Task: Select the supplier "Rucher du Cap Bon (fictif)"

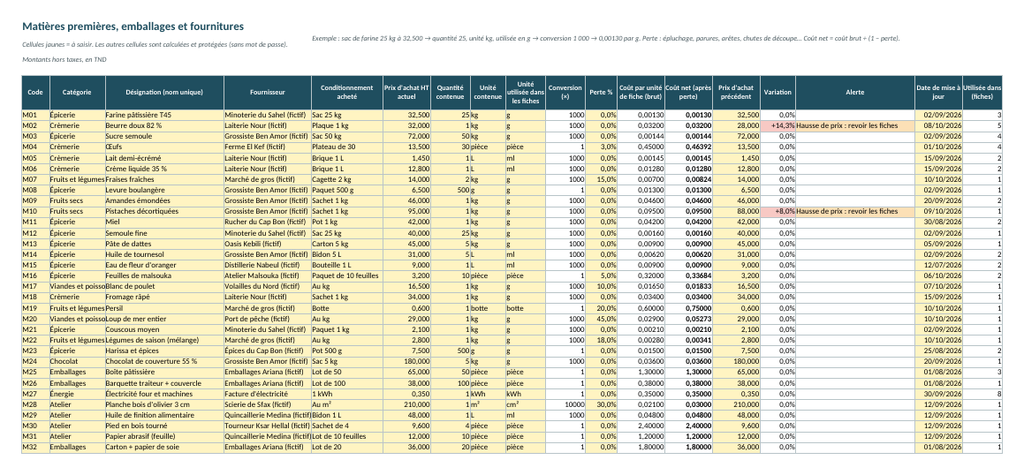Action: pyautogui.click(x=267, y=222)
